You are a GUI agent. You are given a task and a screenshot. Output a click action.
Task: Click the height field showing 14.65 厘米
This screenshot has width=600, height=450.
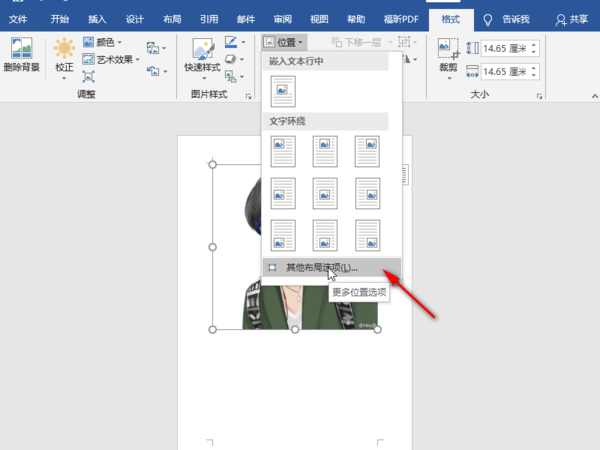pyautogui.click(x=506, y=49)
